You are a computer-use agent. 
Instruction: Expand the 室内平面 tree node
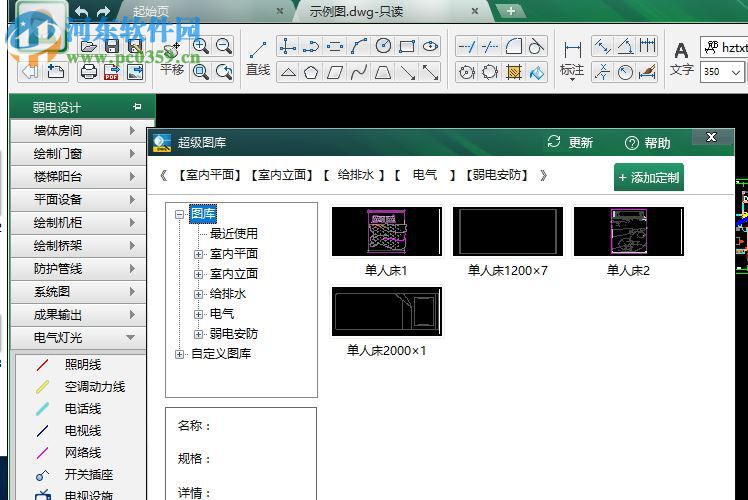point(198,254)
